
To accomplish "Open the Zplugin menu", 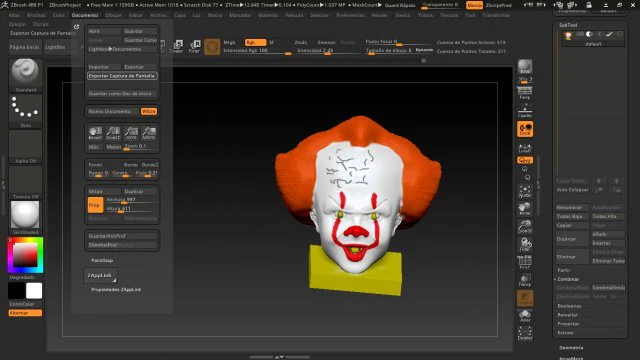I will (17, 24).
